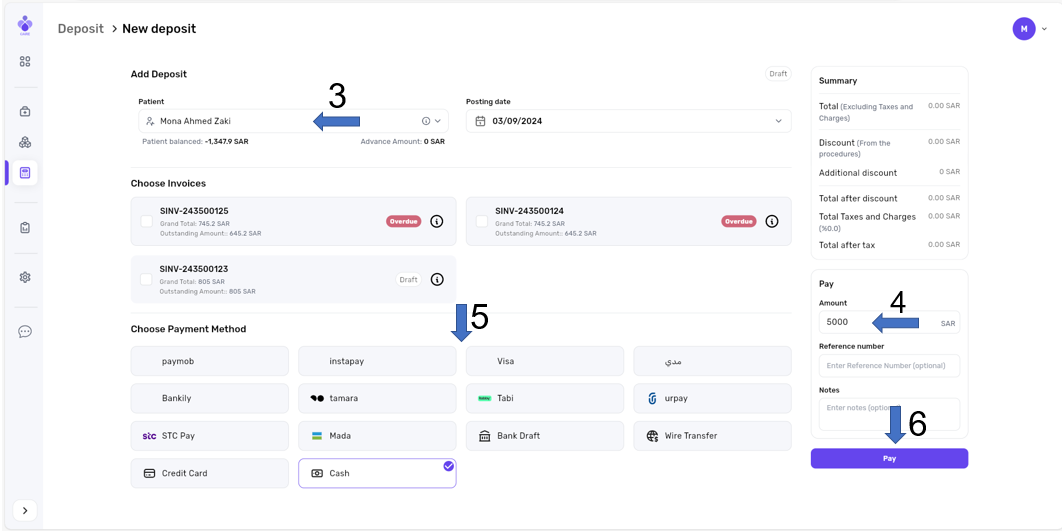
Task: Open the user profile avatar menu
Action: pyautogui.click(x=1023, y=29)
